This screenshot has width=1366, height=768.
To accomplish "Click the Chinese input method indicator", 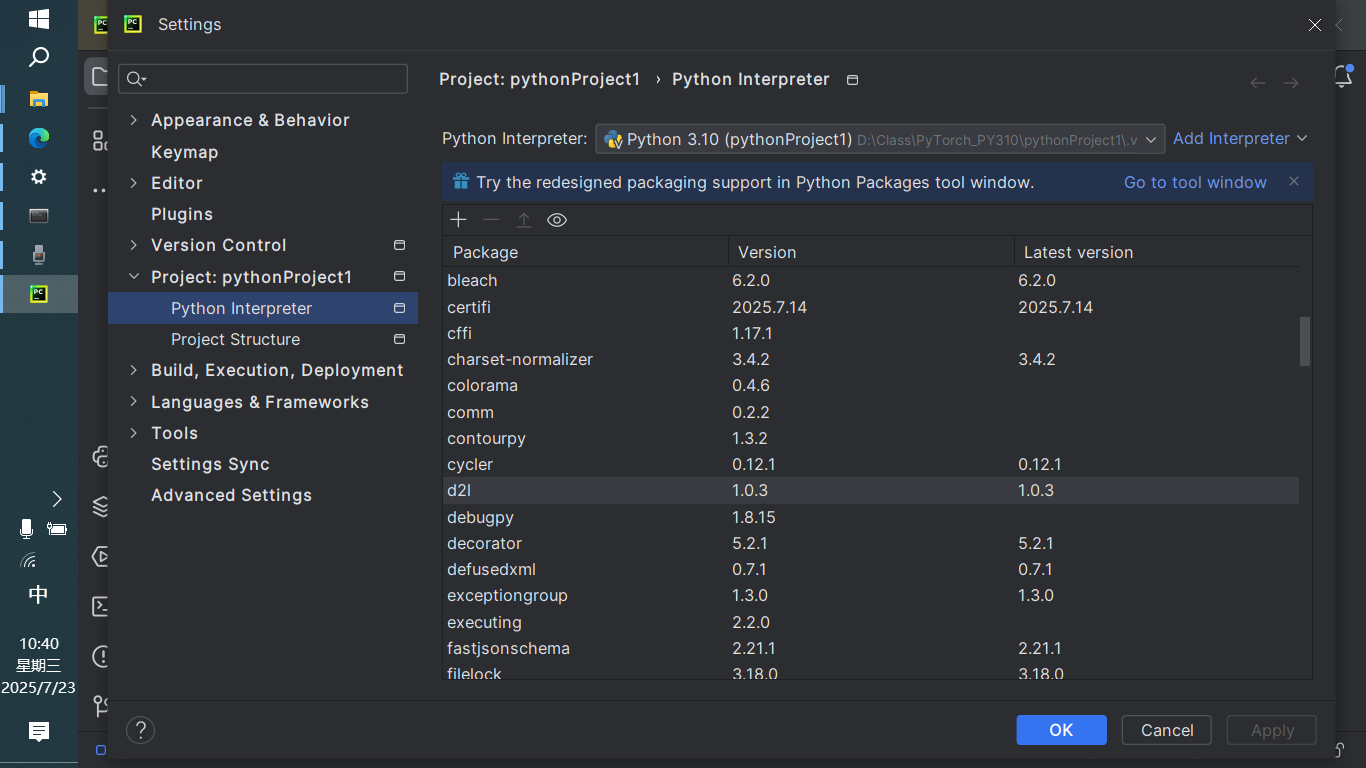I will coord(38,595).
